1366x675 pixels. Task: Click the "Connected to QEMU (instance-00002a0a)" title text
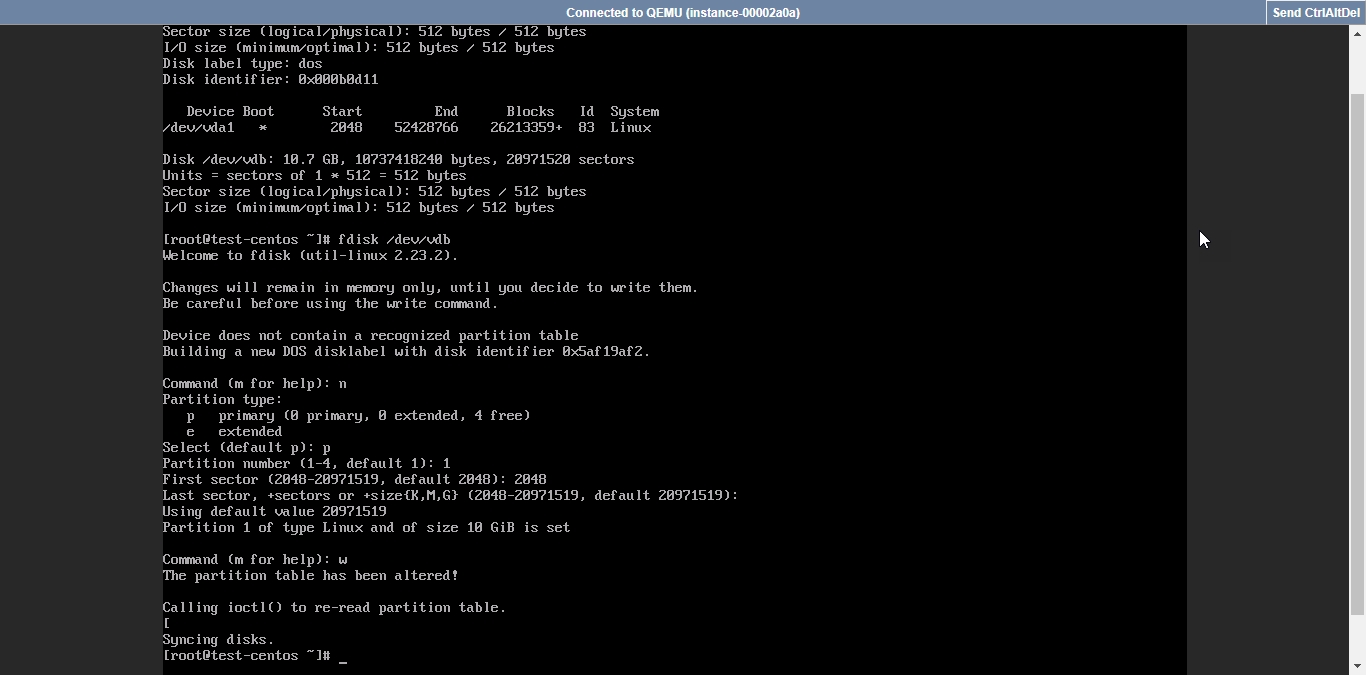pos(682,13)
